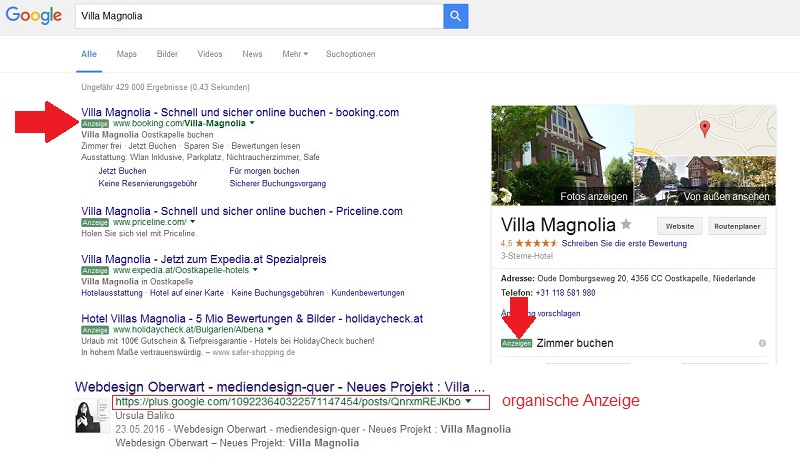Switch to the Maps tab
This screenshot has width=800, height=469.
click(x=127, y=54)
